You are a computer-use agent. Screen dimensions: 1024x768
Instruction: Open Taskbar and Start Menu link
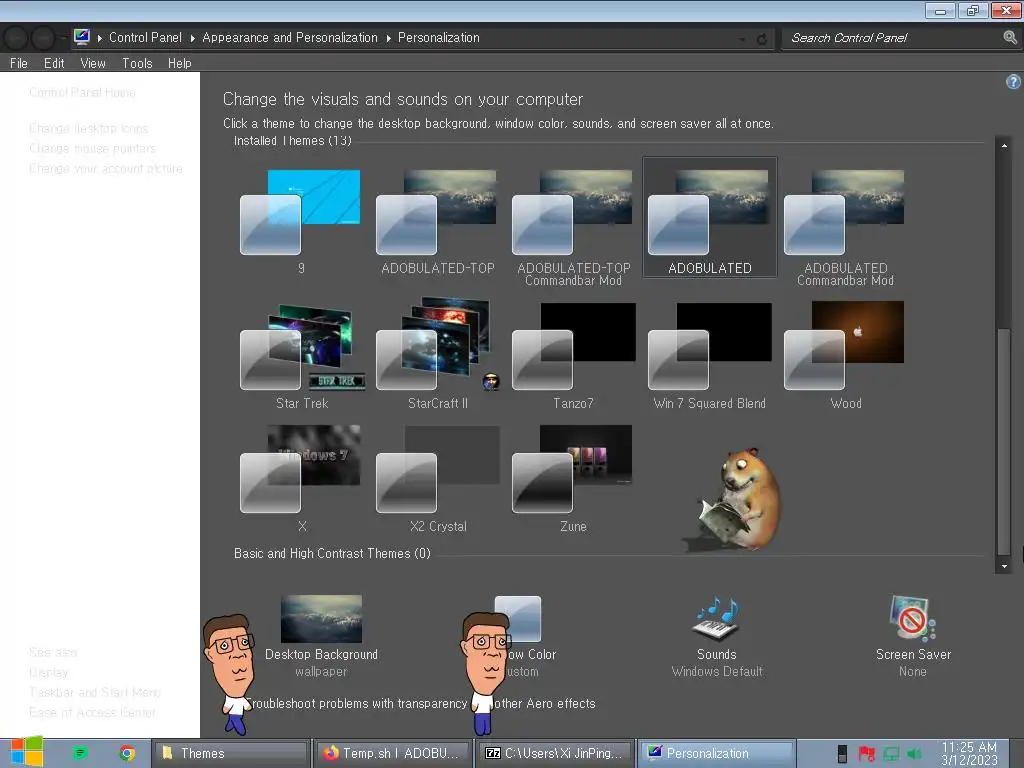pos(95,692)
